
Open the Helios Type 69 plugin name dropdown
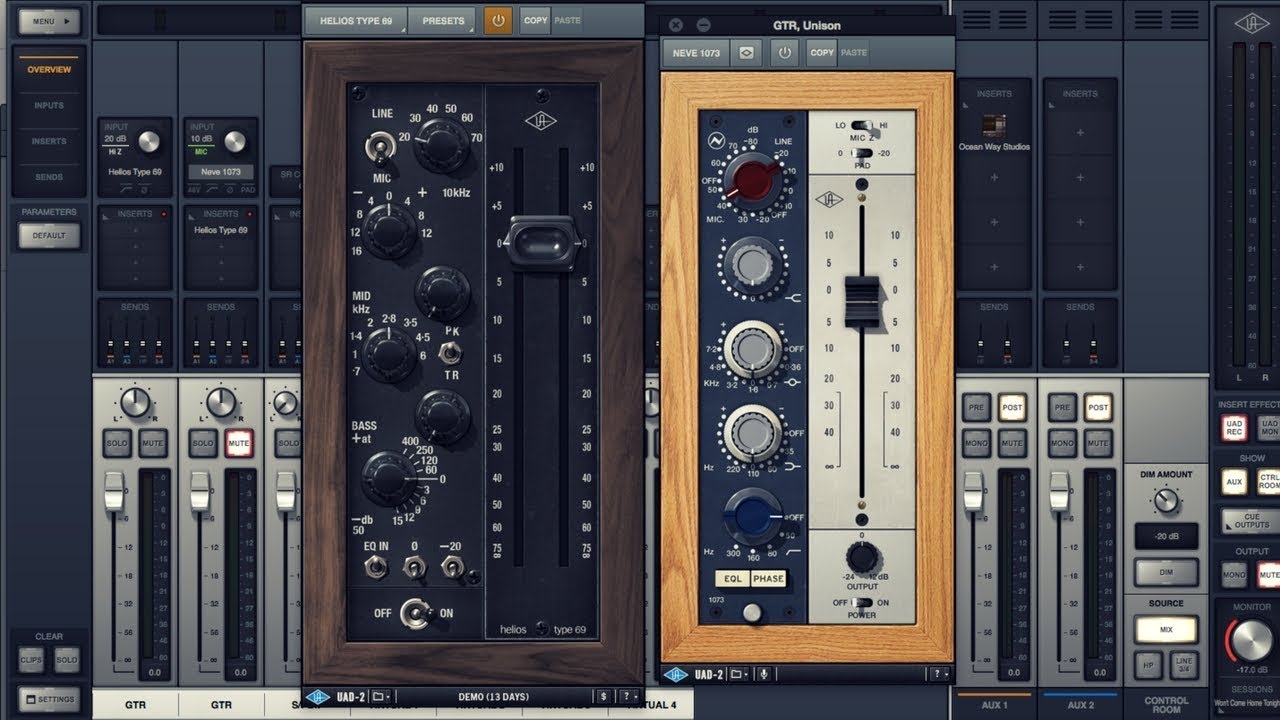(x=356, y=20)
